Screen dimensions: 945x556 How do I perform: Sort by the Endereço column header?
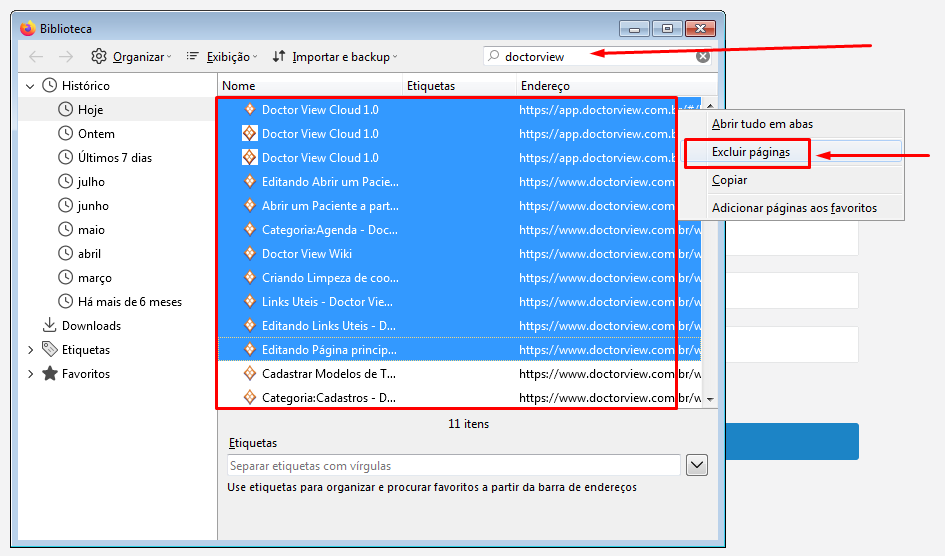click(545, 86)
